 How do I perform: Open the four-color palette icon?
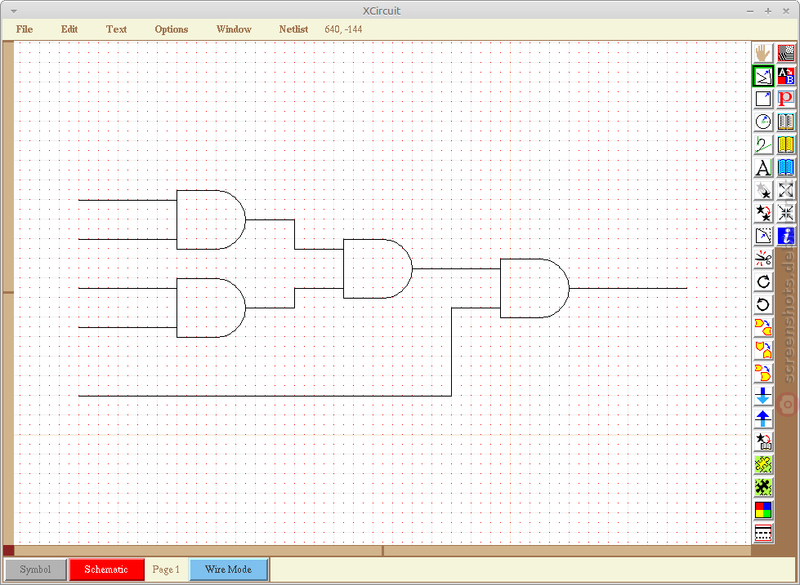763,511
